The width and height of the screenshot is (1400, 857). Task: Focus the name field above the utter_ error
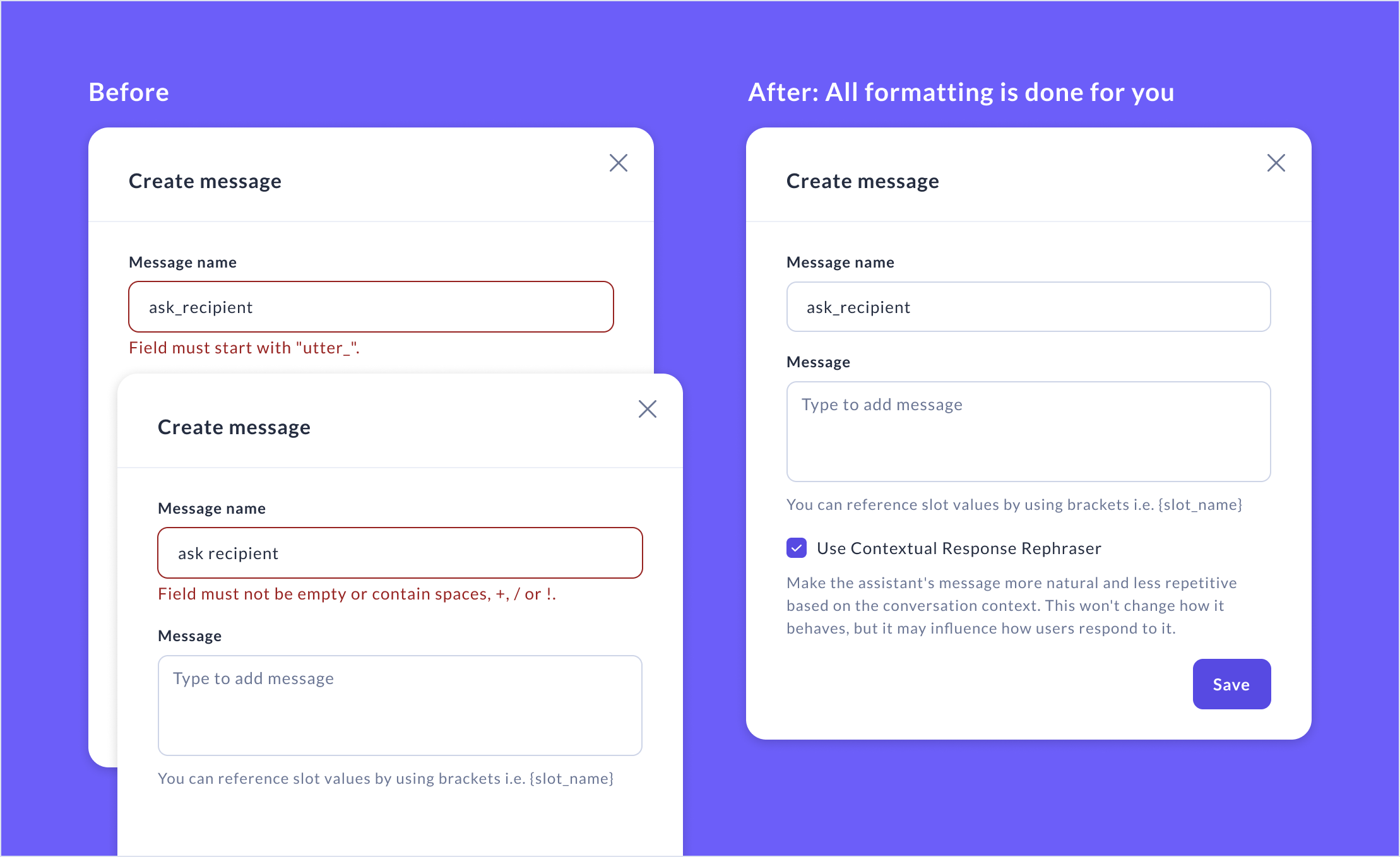click(371, 307)
